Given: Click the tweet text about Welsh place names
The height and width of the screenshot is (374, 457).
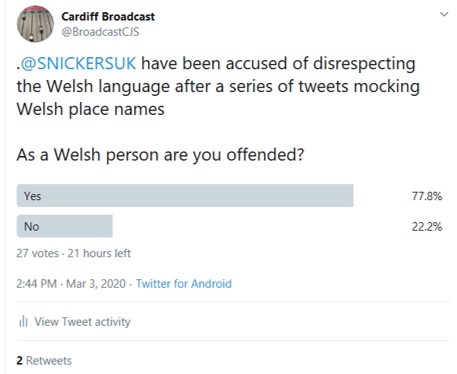Looking at the screenshot, I should (x=218, y=87).
